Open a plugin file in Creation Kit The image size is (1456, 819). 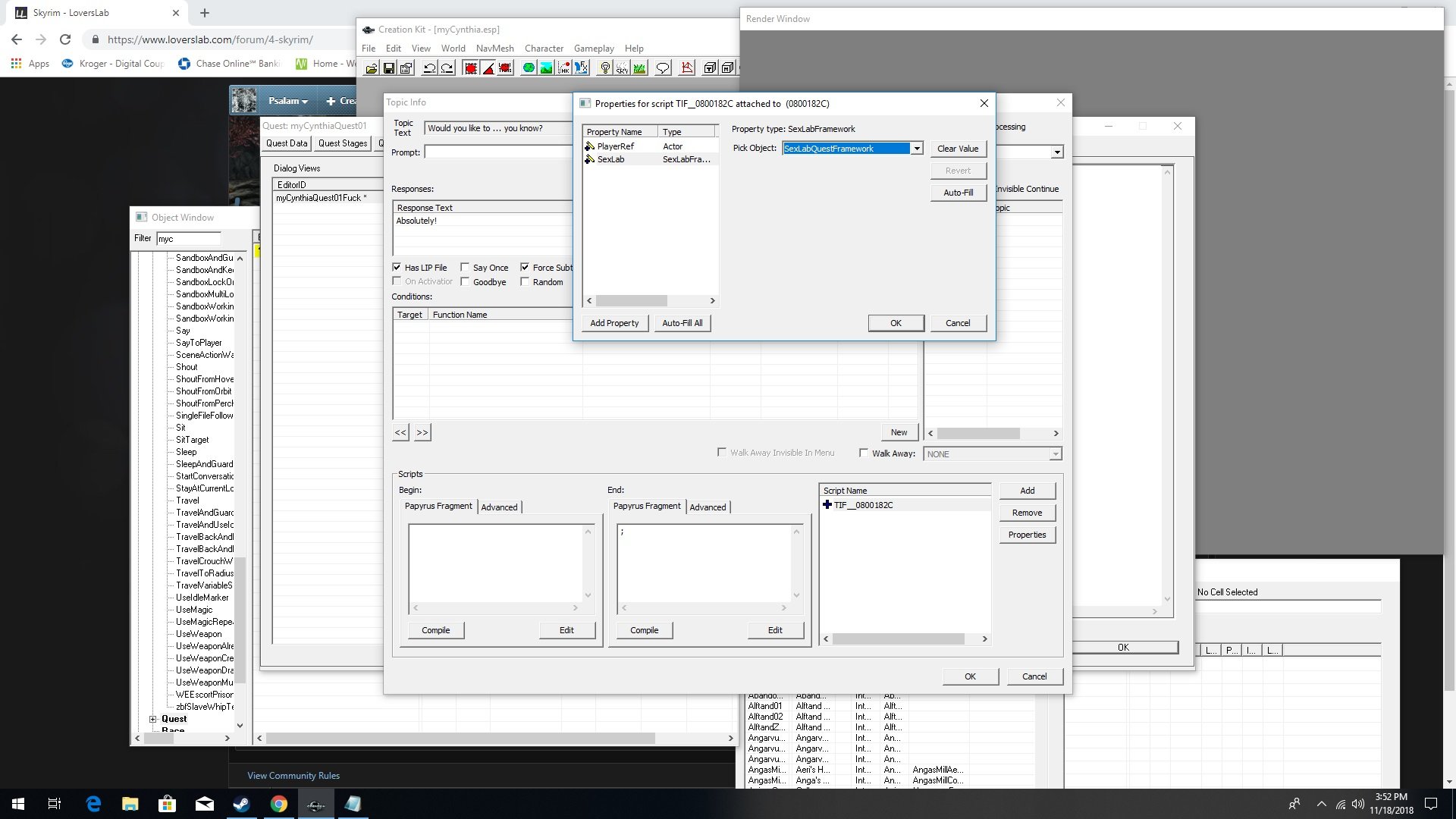tap(371, 67)
